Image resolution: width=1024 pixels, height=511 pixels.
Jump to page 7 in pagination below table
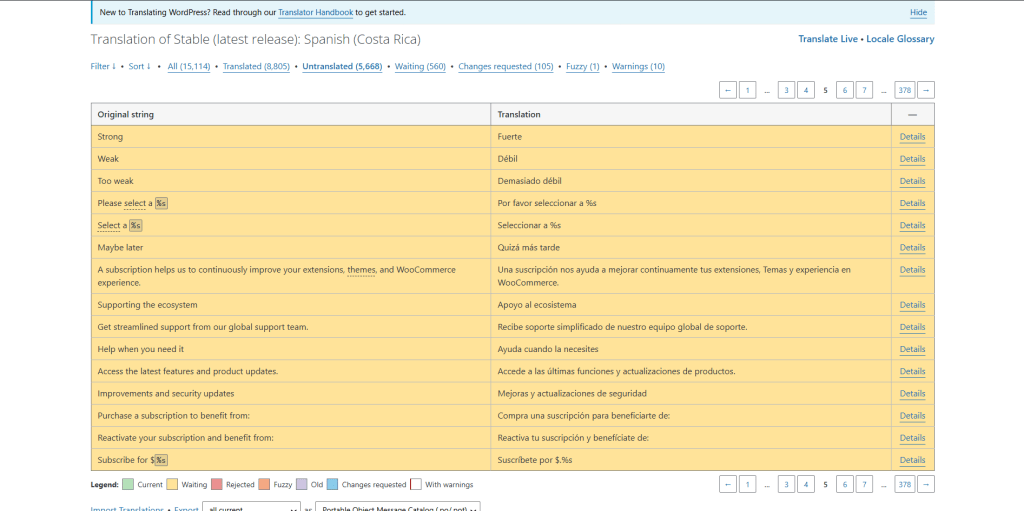(865, 484)
